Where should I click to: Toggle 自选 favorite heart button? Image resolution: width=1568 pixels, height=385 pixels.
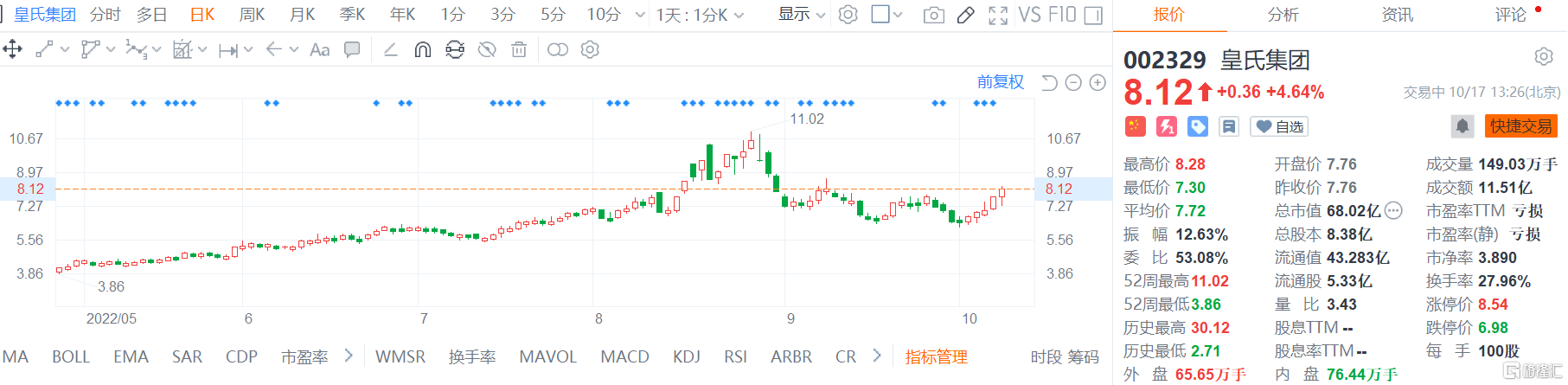tap(1280, 126)
